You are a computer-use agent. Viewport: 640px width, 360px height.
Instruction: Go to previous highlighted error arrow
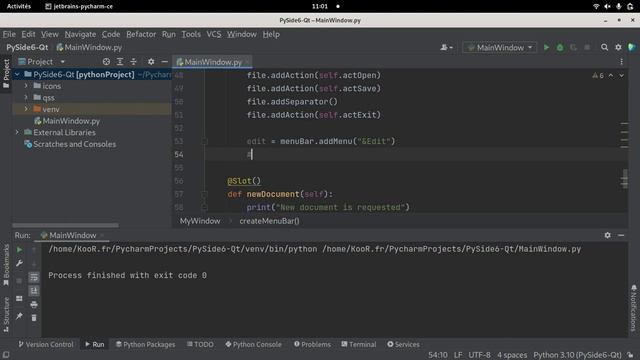click(611, 76)
